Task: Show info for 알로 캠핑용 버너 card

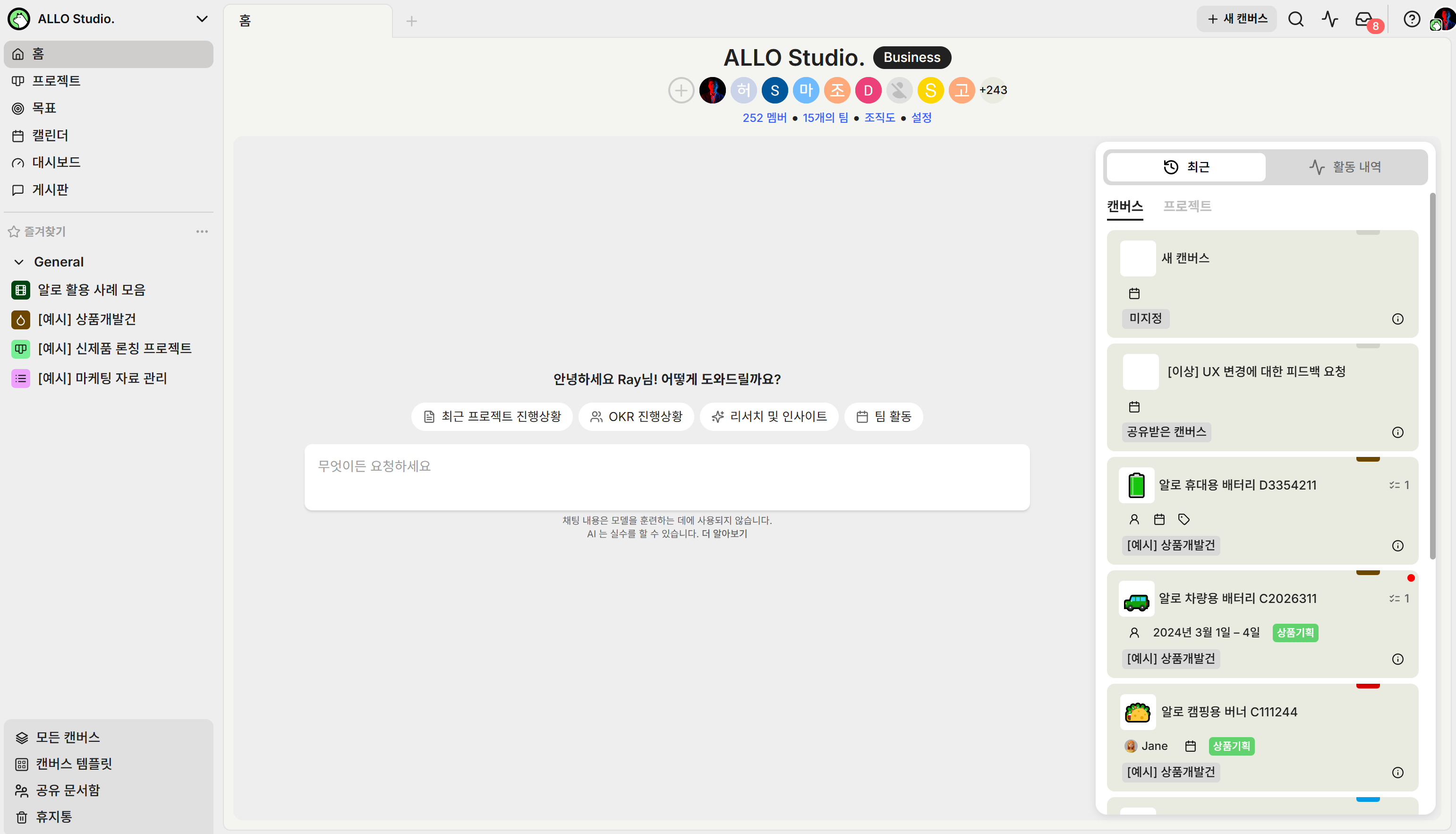Action: tap(1397, 773)
